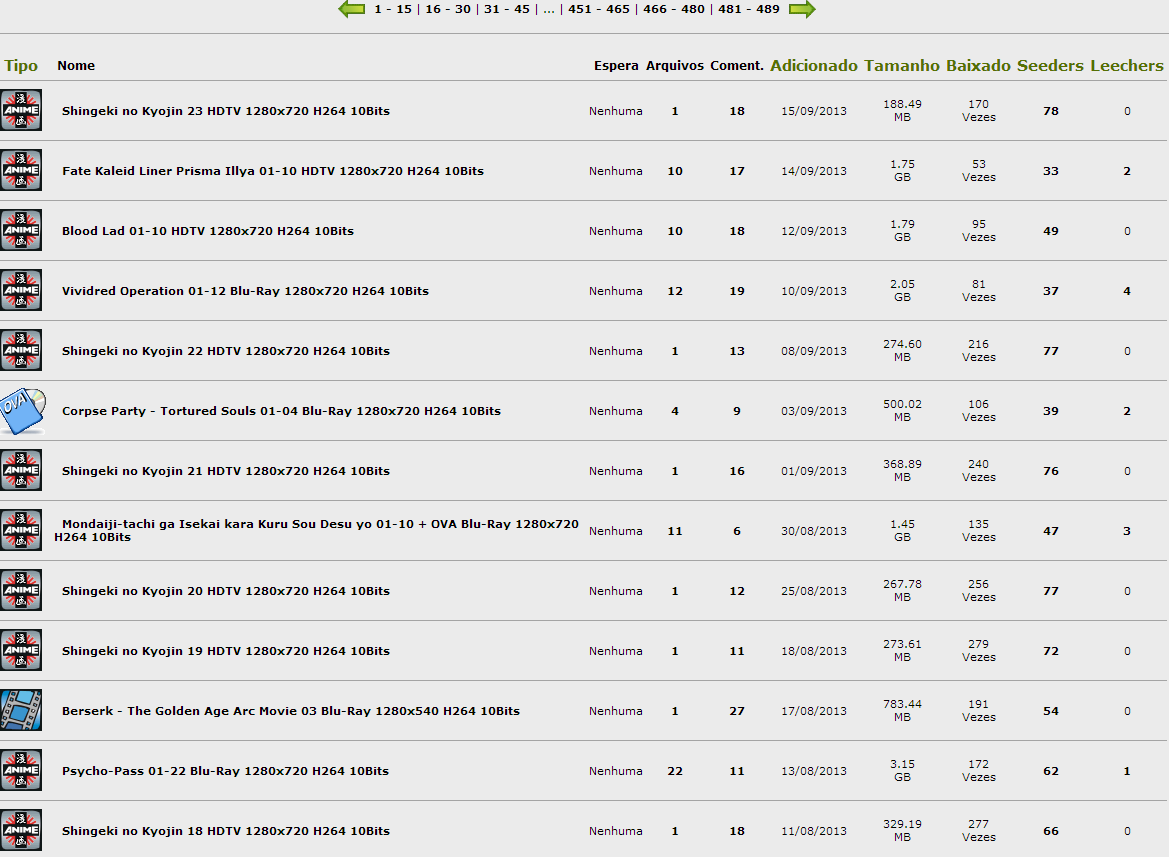Open torrent Fate Kaleid Liner Prisma Illya 01-10
1169x857 pixels.
(273, 171)
